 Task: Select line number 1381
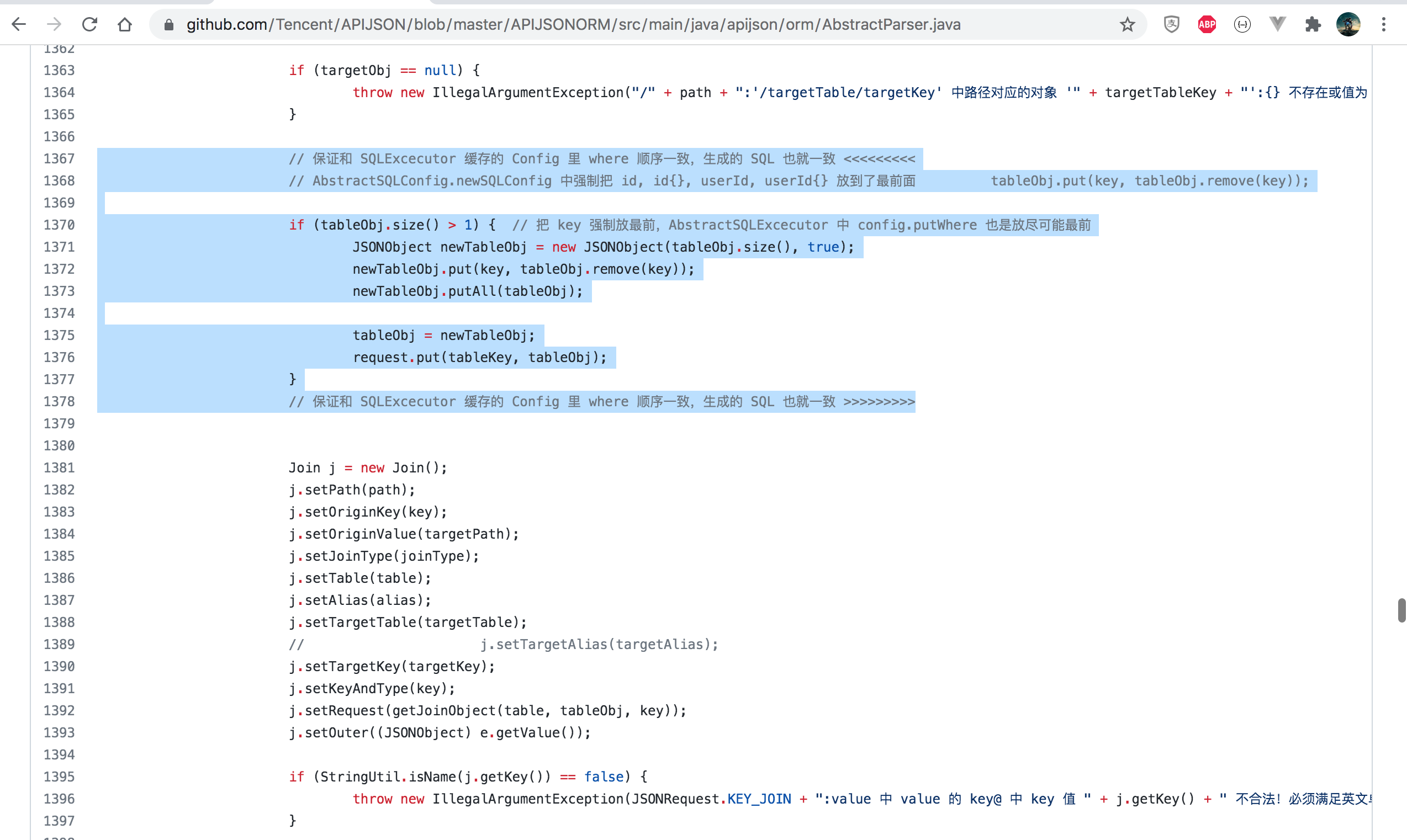click(x=59, y=467)
